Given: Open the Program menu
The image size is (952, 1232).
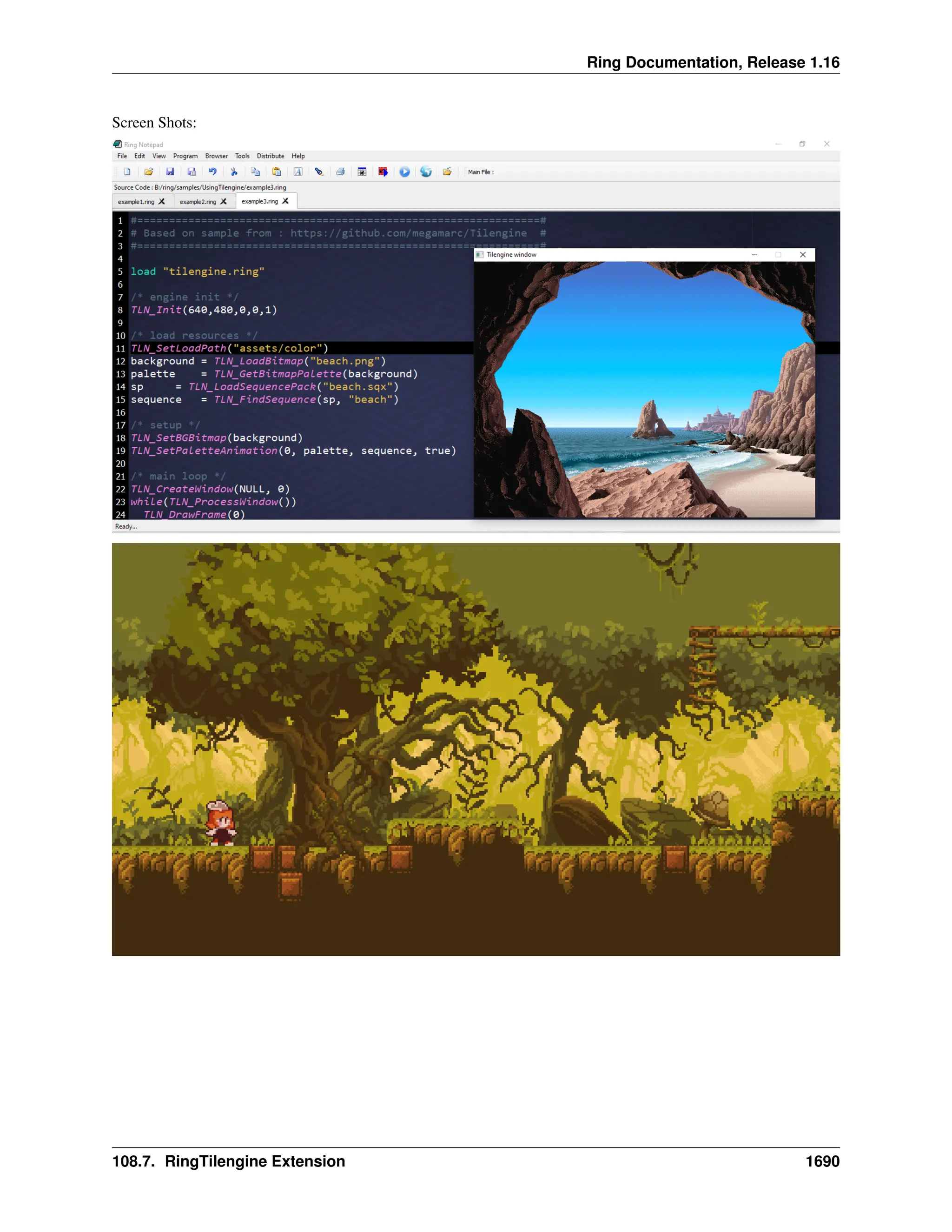Looking at the screenshot, I should coord(185,156).
